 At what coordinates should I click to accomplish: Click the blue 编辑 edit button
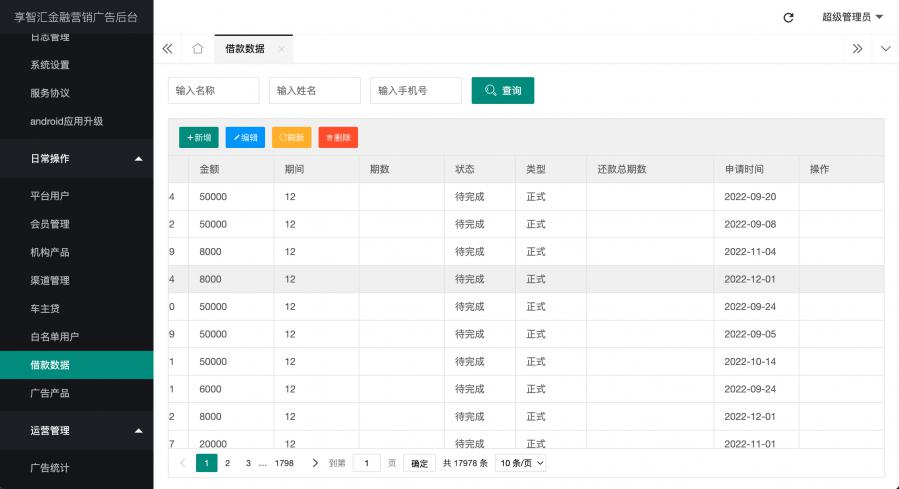245,137
